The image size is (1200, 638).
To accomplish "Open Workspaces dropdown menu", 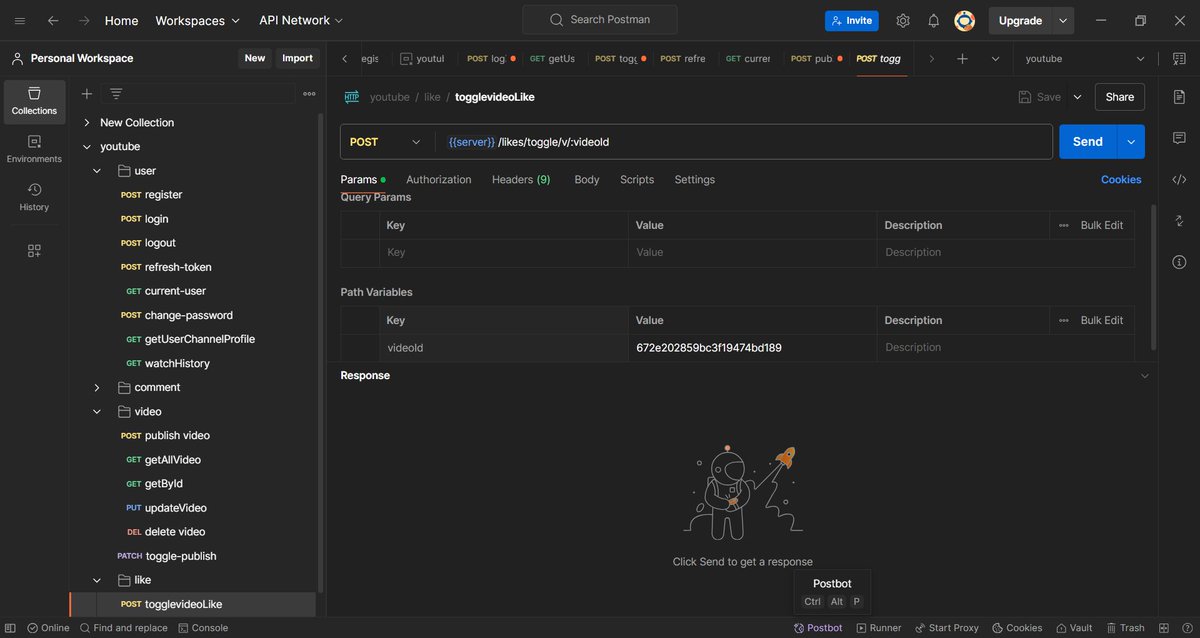I will pyautogui.click(x=198, y=20).
